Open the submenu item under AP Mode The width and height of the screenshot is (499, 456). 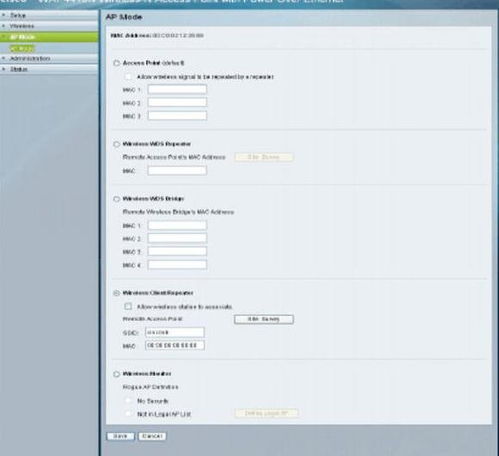pos(22,49)
